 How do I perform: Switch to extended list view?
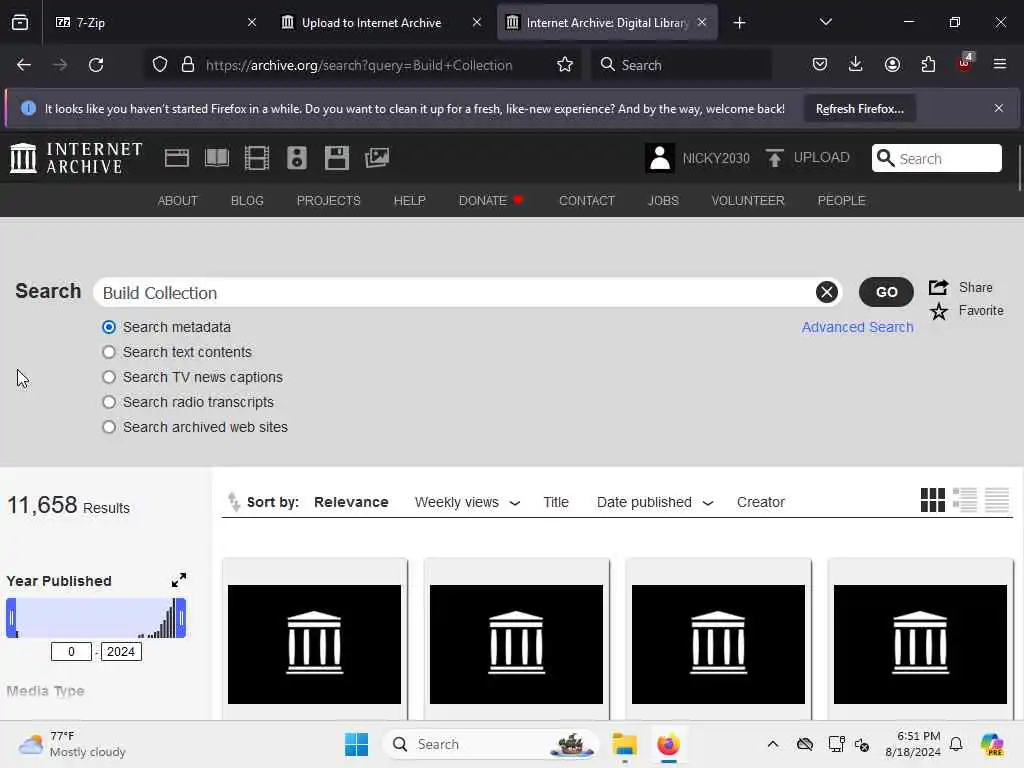pyautogui.click(x=965, y=500)
